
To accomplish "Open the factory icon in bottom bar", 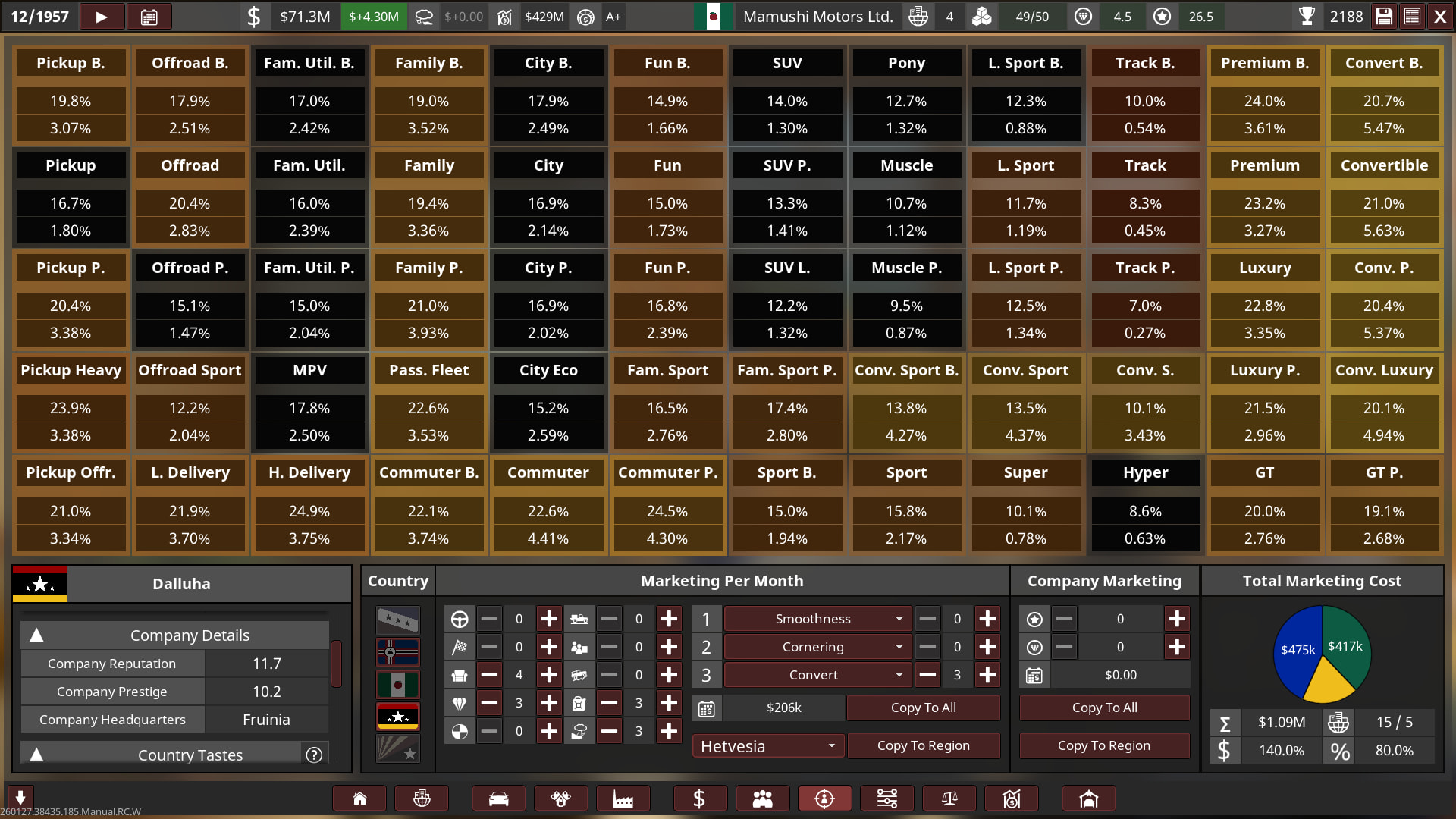I will (623, 799).
